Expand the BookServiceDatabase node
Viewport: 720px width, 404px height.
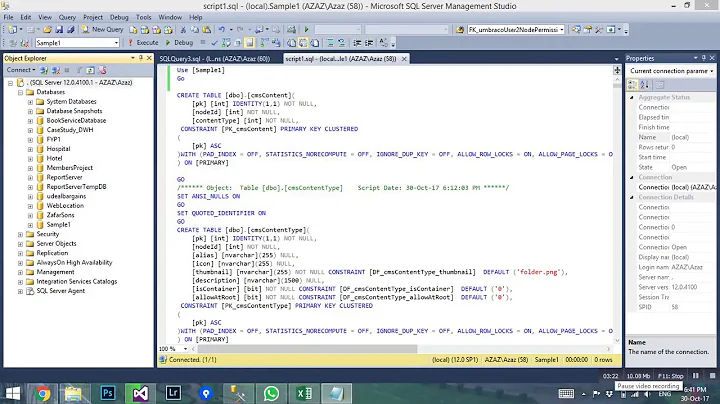pos(30,121)
